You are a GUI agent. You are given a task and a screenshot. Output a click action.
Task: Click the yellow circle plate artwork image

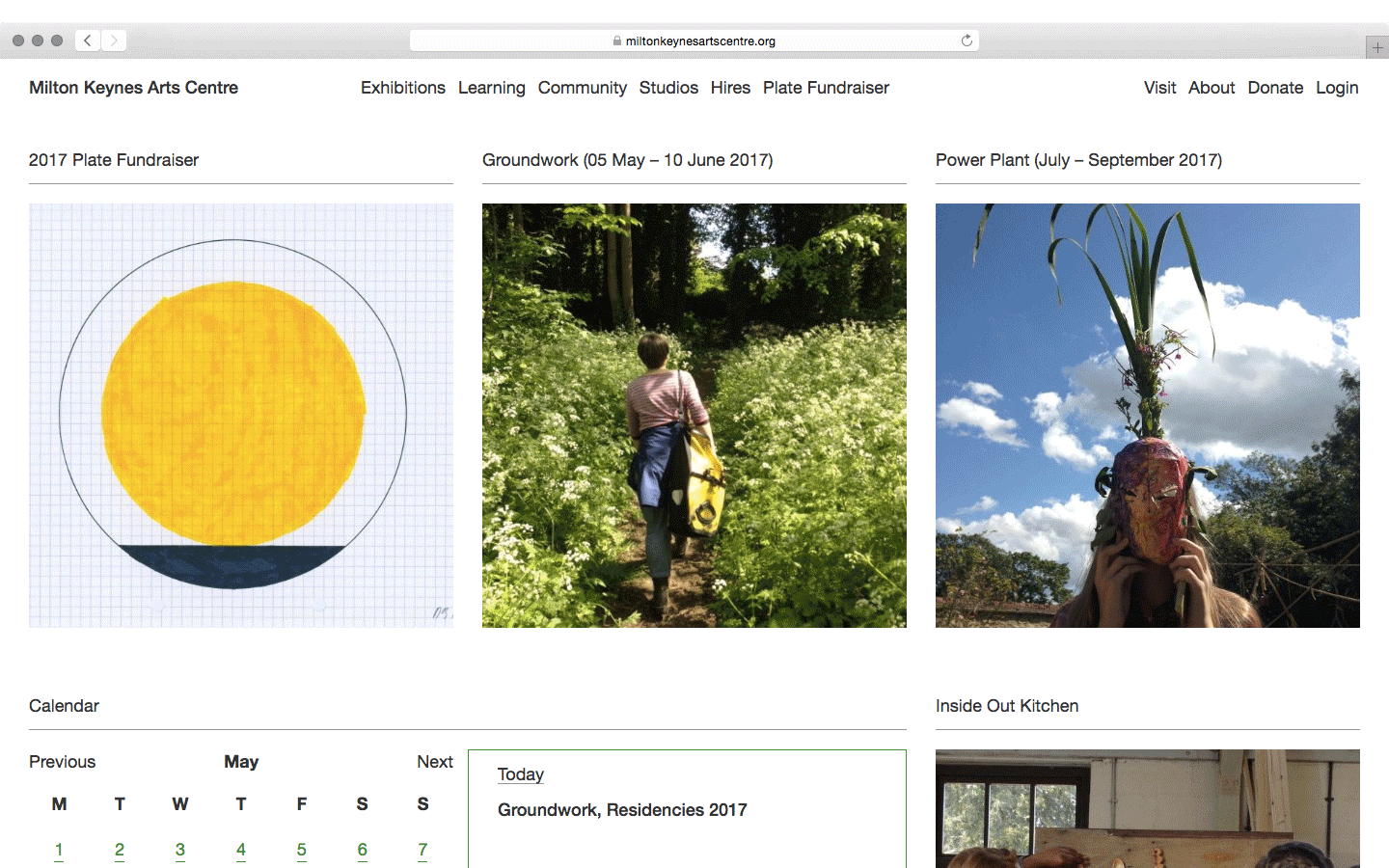pos(241,416)
